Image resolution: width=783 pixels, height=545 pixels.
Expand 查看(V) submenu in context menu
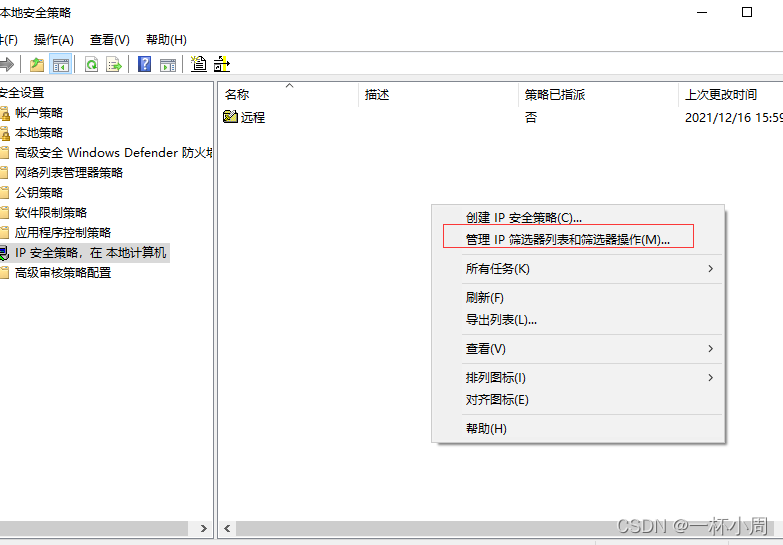click(578, 349)
